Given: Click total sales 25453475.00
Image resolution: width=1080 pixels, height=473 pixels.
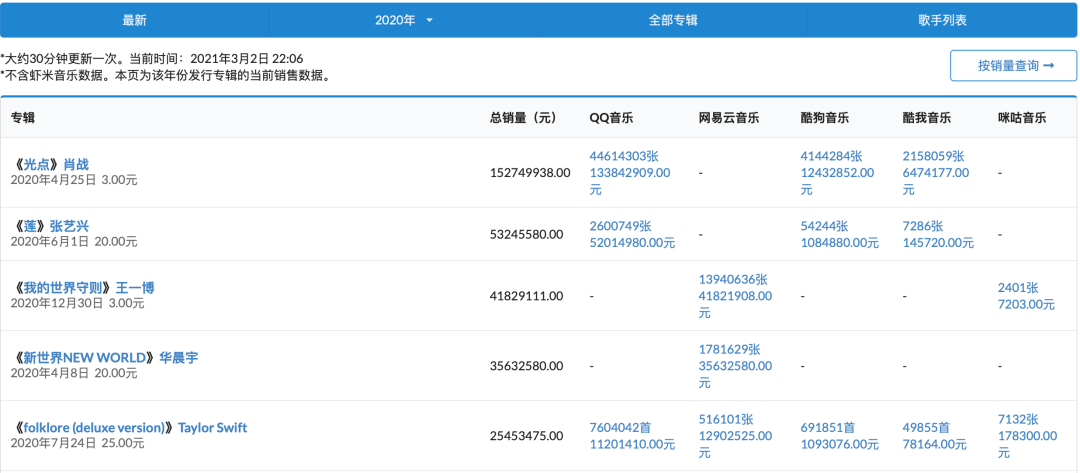Looking at the screenshot, I should click(x=526, y=436).
